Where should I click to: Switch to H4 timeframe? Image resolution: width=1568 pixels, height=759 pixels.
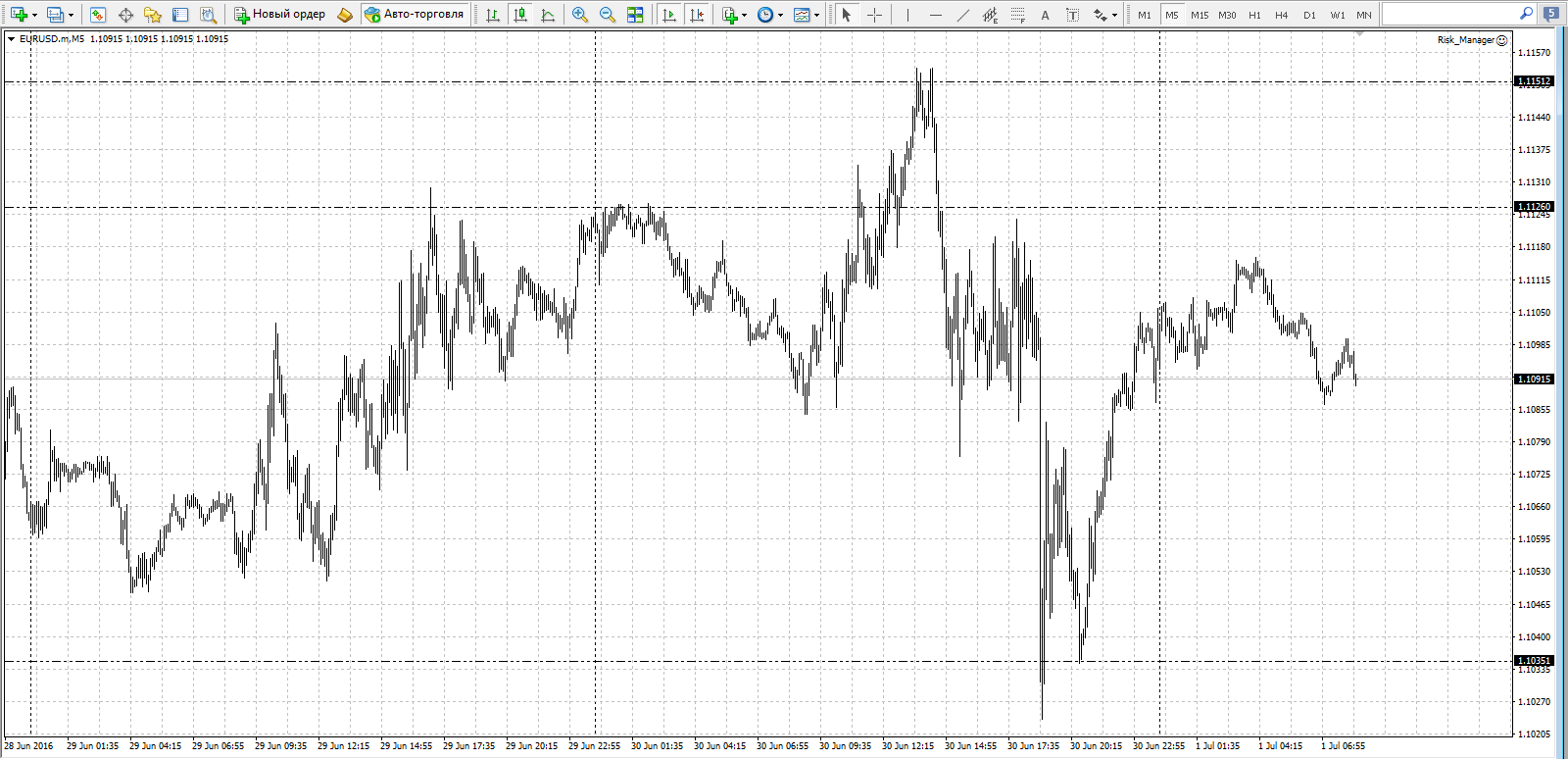click(x=1282, y=15)
